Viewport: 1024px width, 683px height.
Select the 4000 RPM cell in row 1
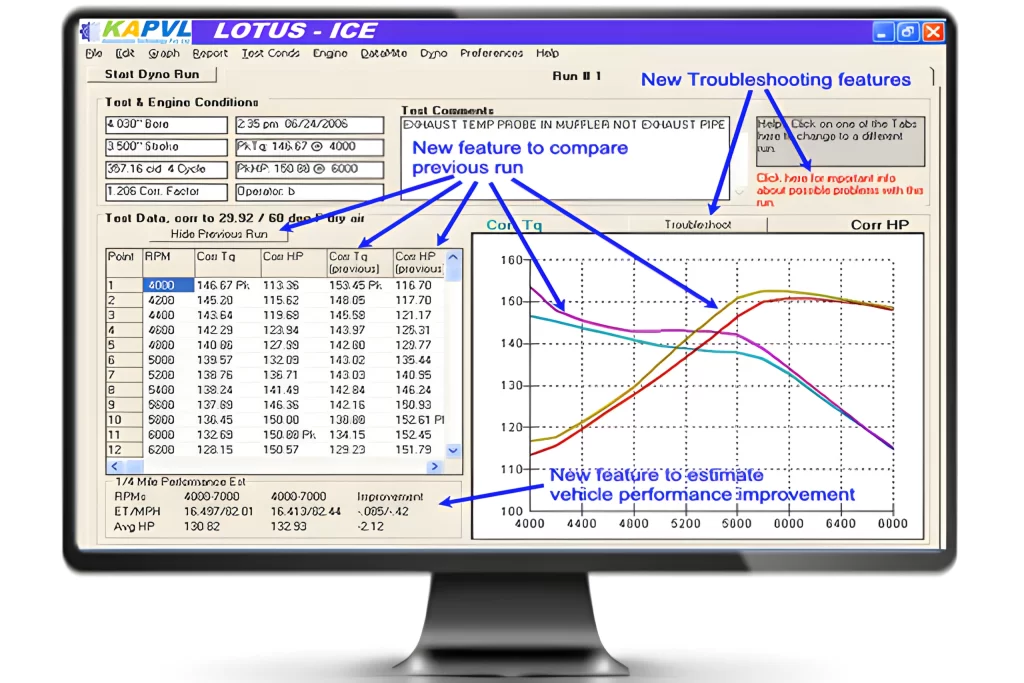[167, 285]
